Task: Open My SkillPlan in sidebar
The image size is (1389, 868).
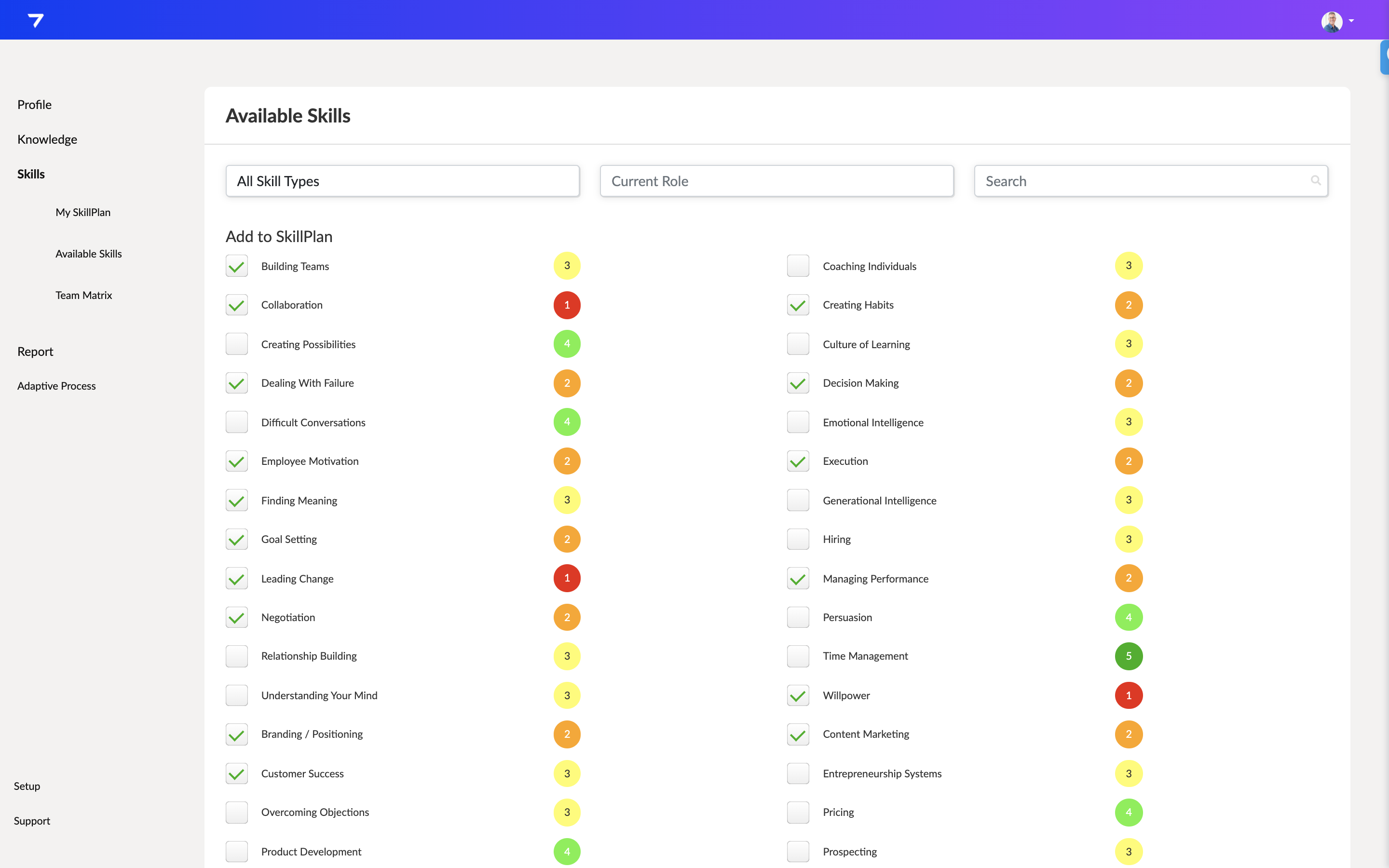Action: [82, 212]
